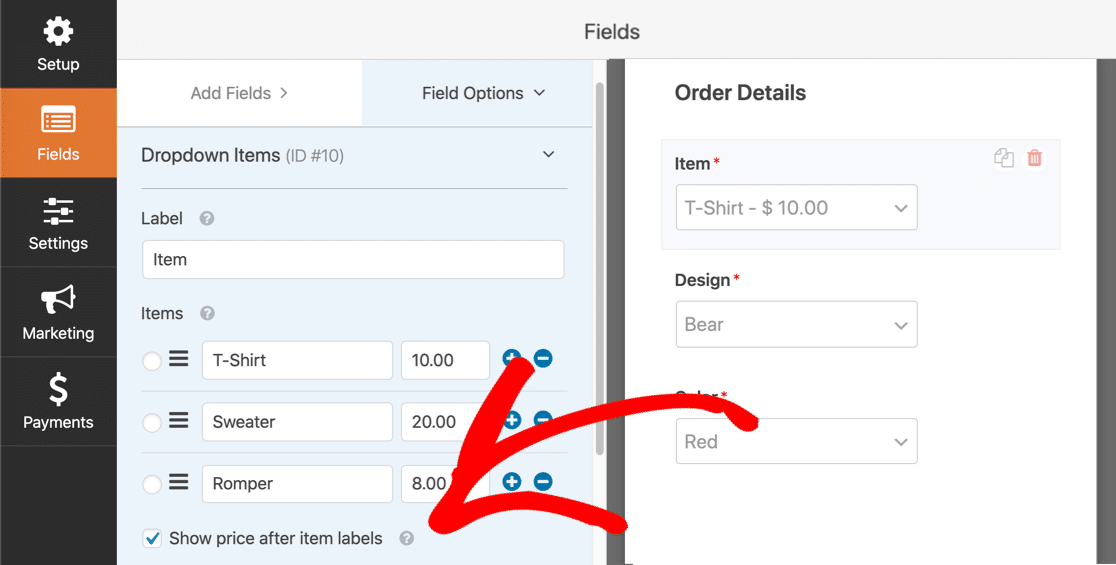Open the Item T-Shirt price dropdown
The image size is (1116, 565).
796,208
